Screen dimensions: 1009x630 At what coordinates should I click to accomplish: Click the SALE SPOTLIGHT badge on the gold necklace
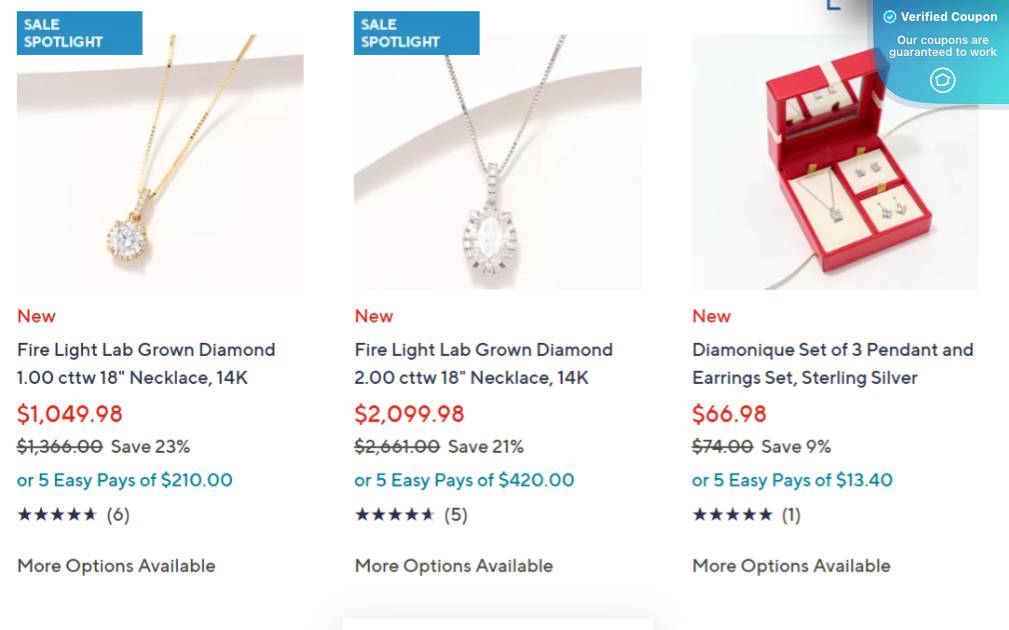(79, 33)
